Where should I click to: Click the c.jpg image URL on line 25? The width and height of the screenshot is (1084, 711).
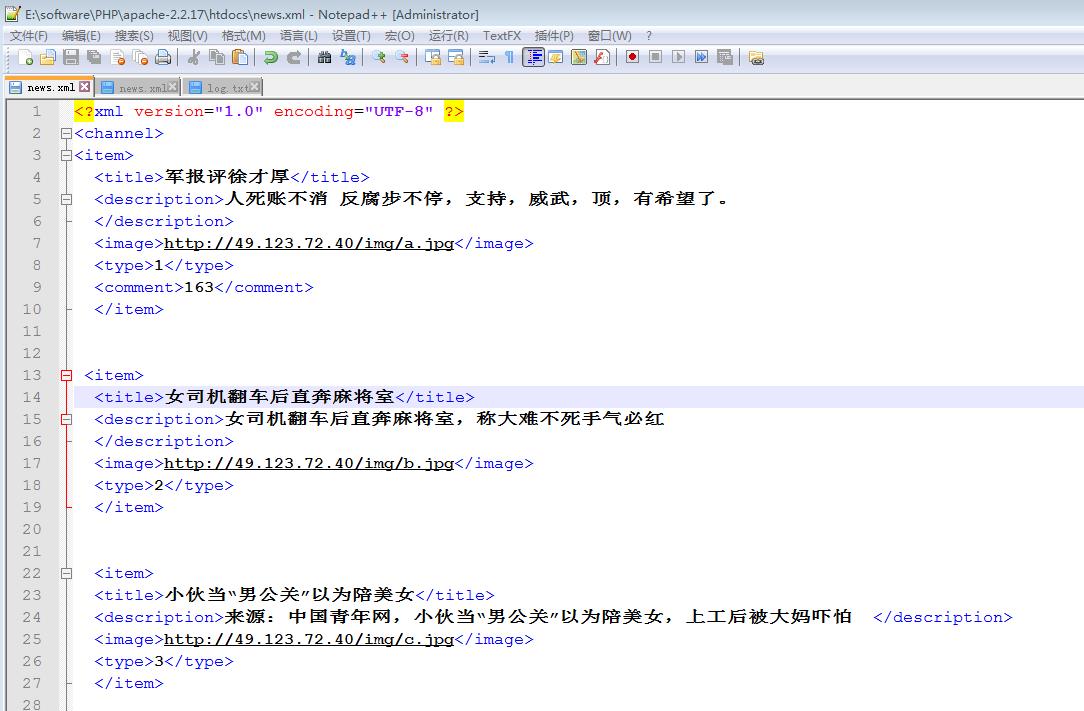pos(309,640)
